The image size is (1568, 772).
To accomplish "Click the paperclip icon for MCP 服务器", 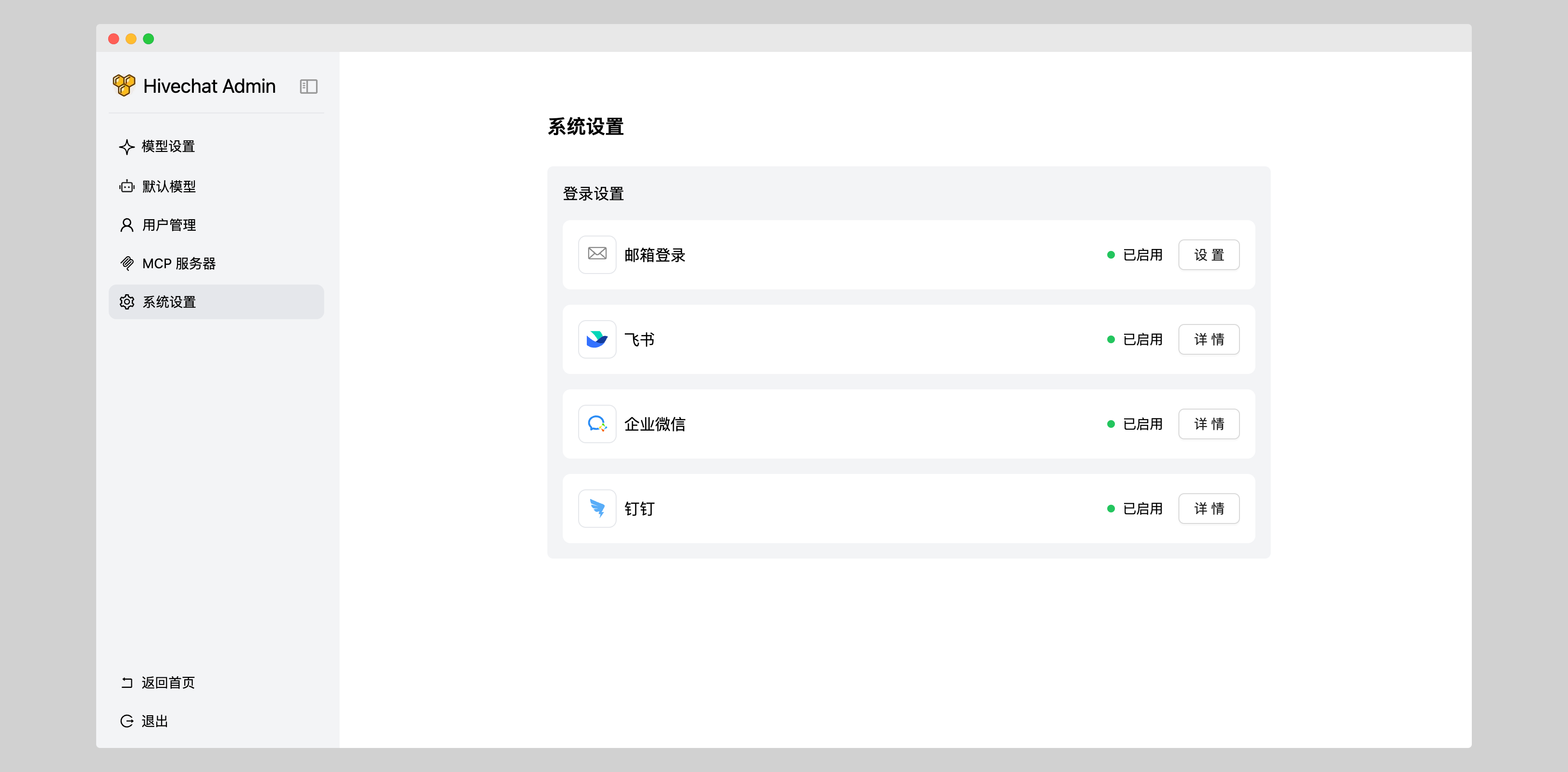I will coord(126,263).
